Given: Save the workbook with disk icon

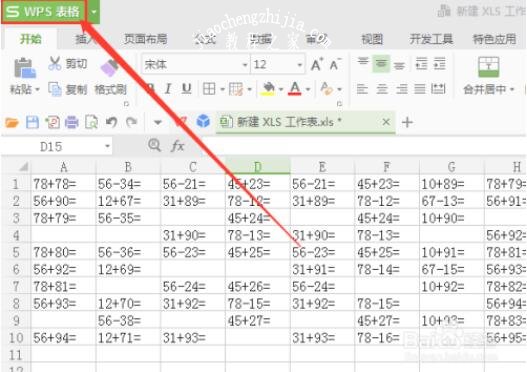Looking at the screenshot, I should coord(32,122).
